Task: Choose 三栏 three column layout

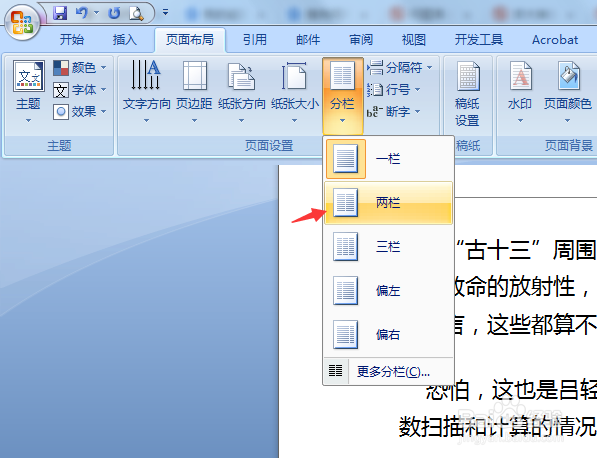Action: click(x=388, y=247)
